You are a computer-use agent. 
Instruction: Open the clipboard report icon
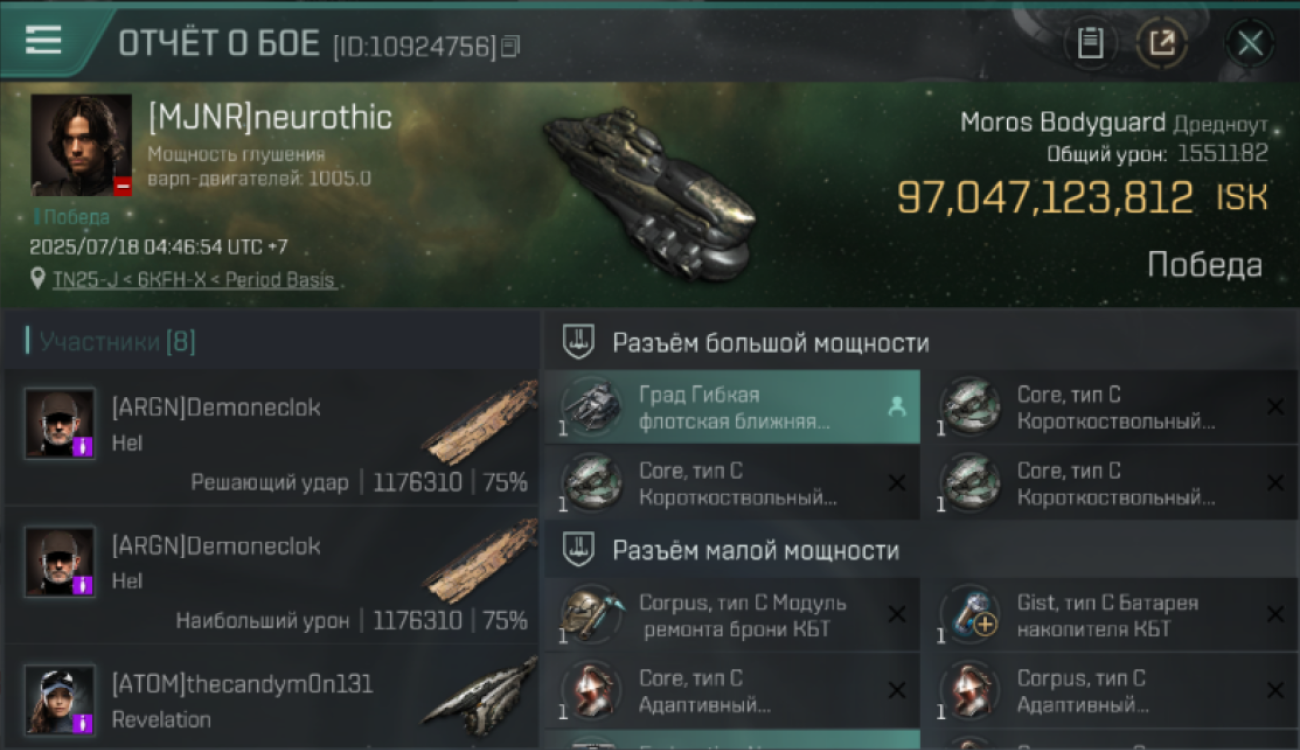[x=1090, y=43]
